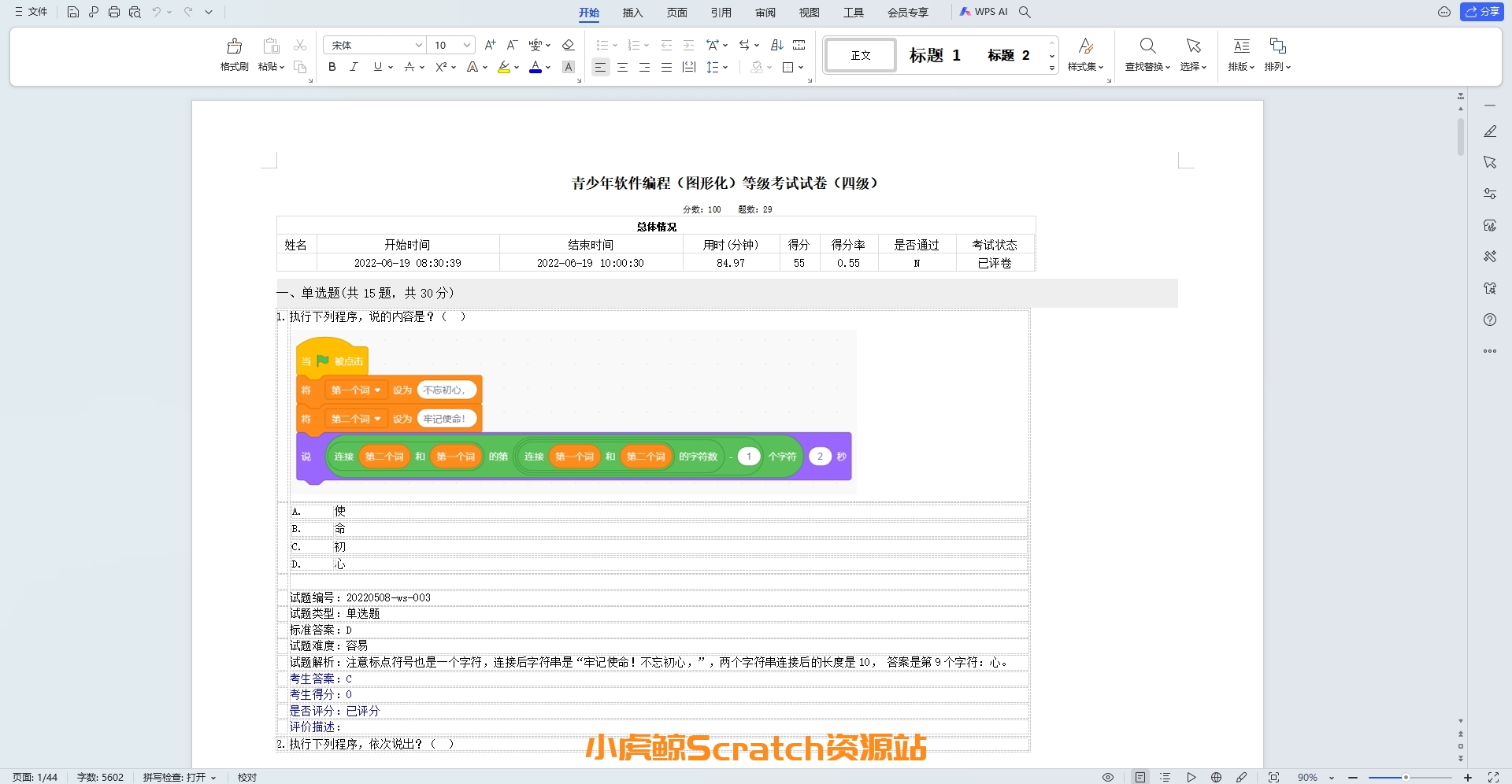
Task: Increase font size with A+ icon
Action: click(x=491, y=45)
